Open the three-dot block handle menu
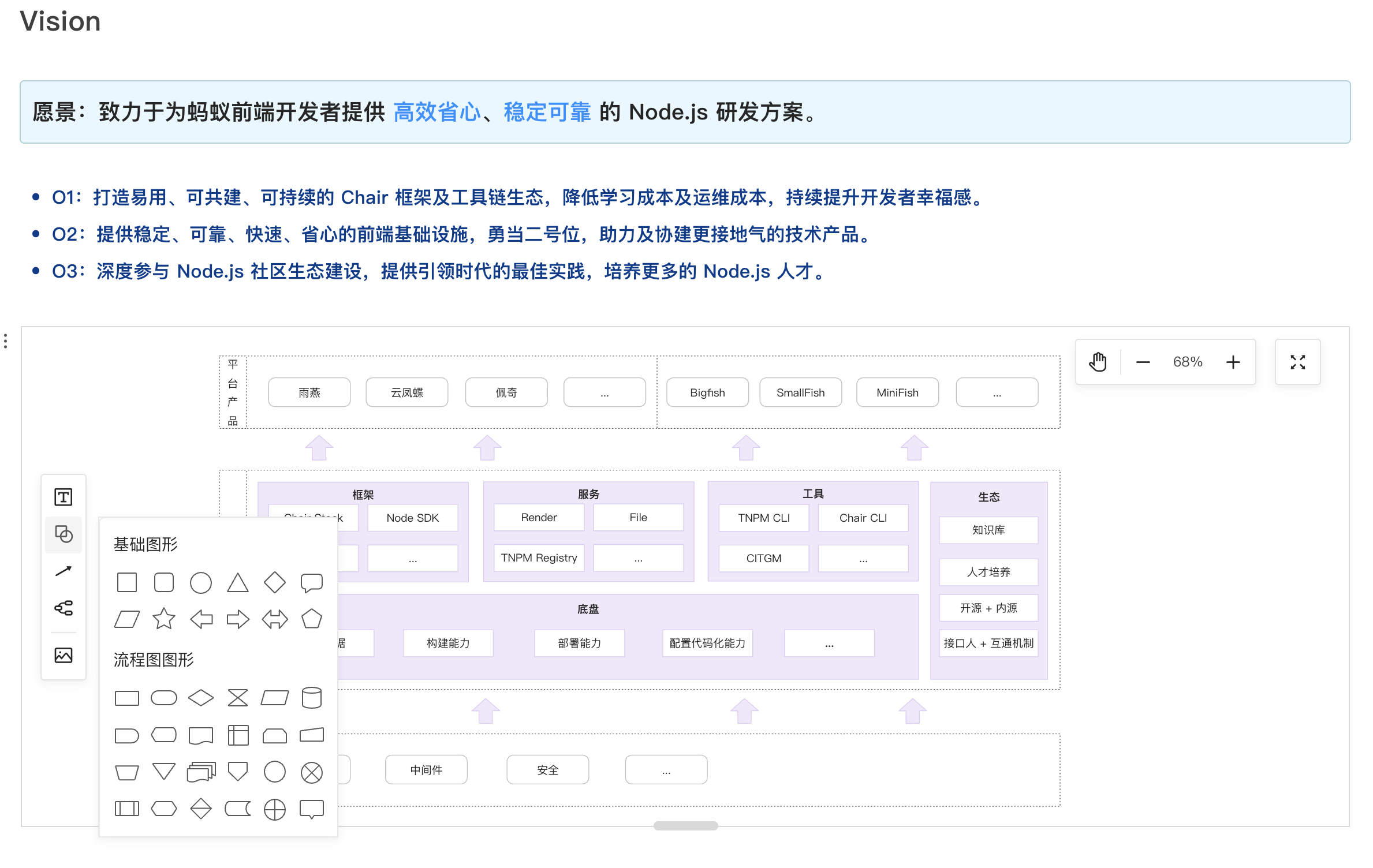The width and height of the screenshot is (1373, 868). (6, 341)
